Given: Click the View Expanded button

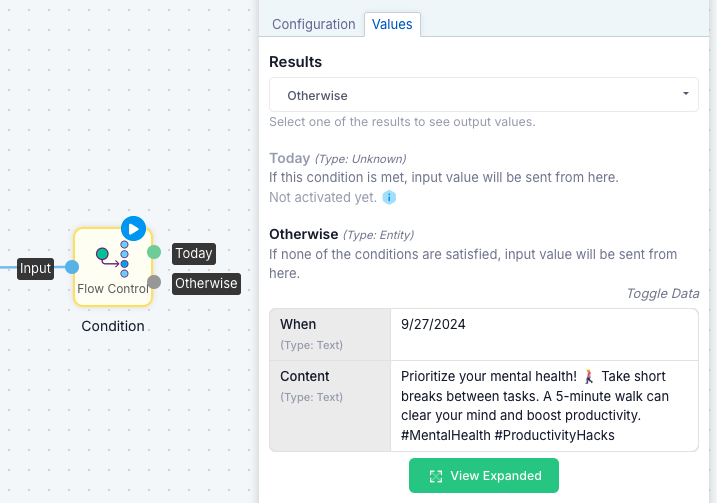Looking at the screenshot, I should click(484, 476).
